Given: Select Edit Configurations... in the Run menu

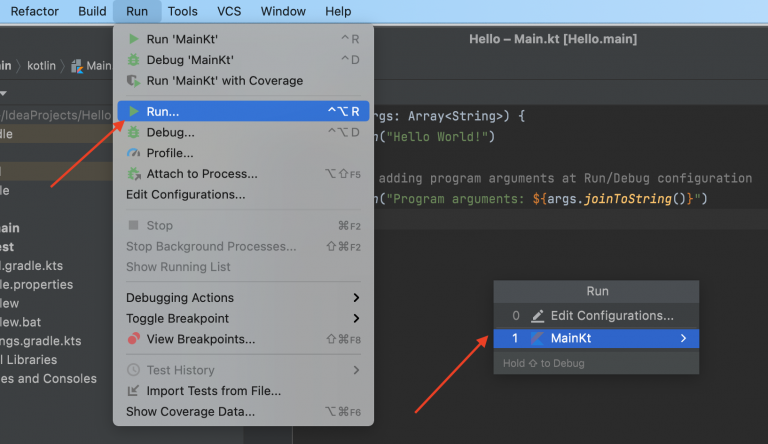Looking at the screenshot, I should click(185, 194).
